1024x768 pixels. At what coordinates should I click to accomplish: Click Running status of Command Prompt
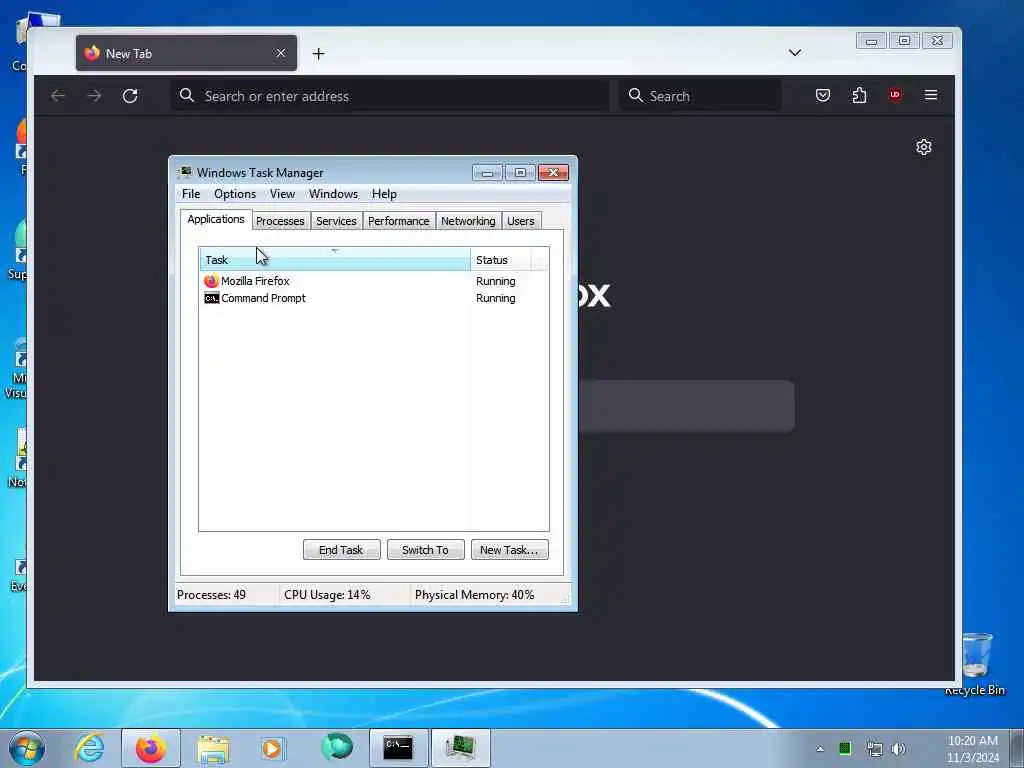click(x=496, y=298)
